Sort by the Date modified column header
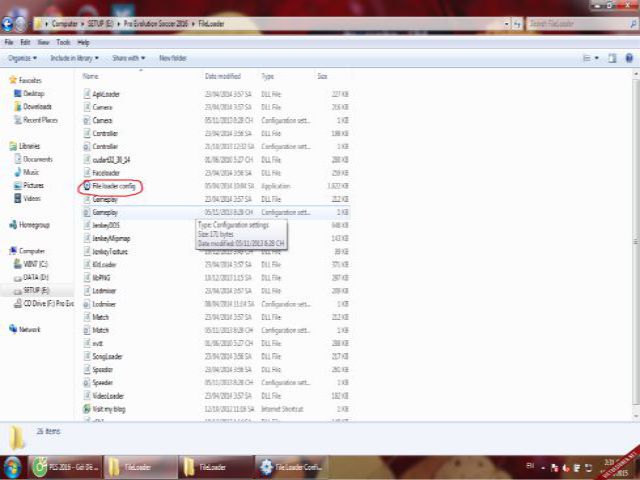The width and height of the screenshot is (640, 480). click(x=223, y=76)
